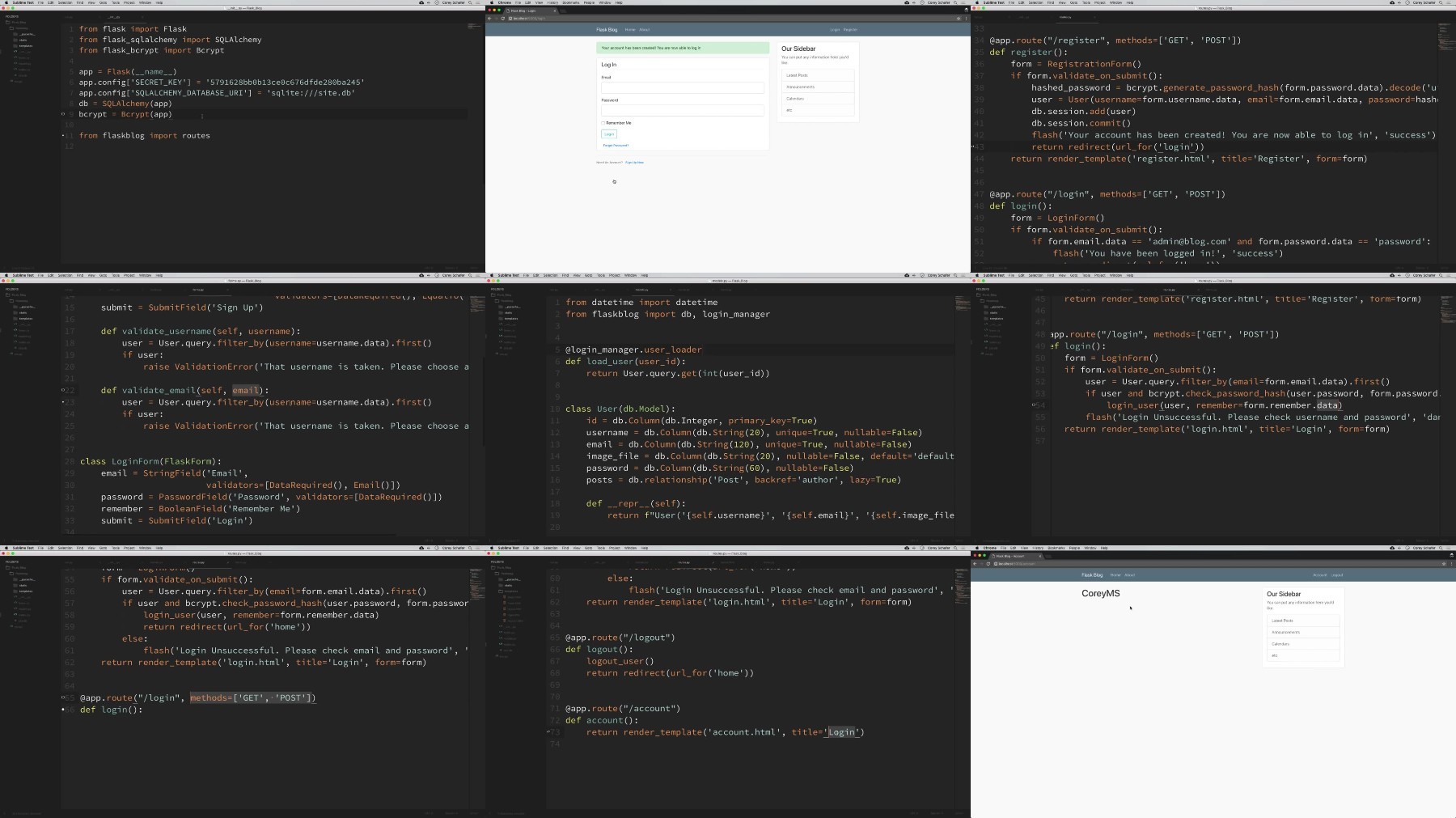Click the Flask Blog brand on the Login page
Screen dimensions: 1456x818
point(607,30)
